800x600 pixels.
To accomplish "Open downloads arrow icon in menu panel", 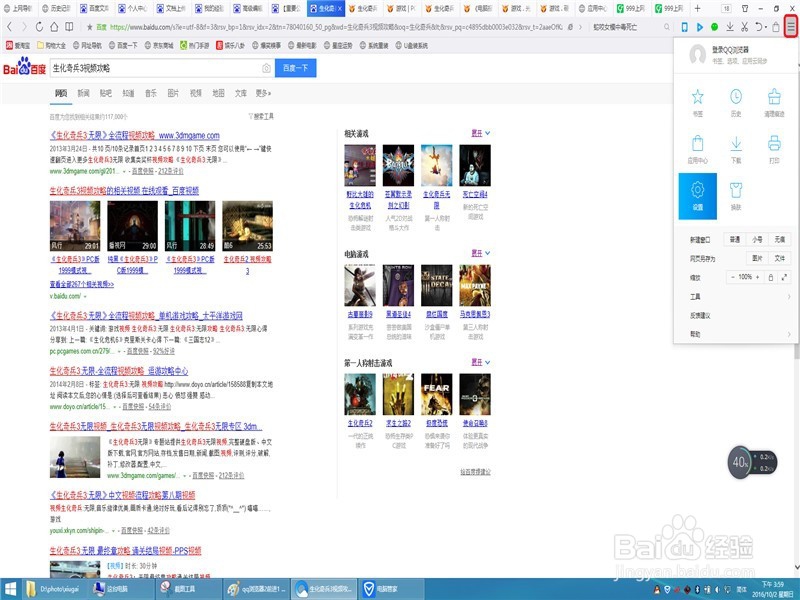I will tap(736, 143).
